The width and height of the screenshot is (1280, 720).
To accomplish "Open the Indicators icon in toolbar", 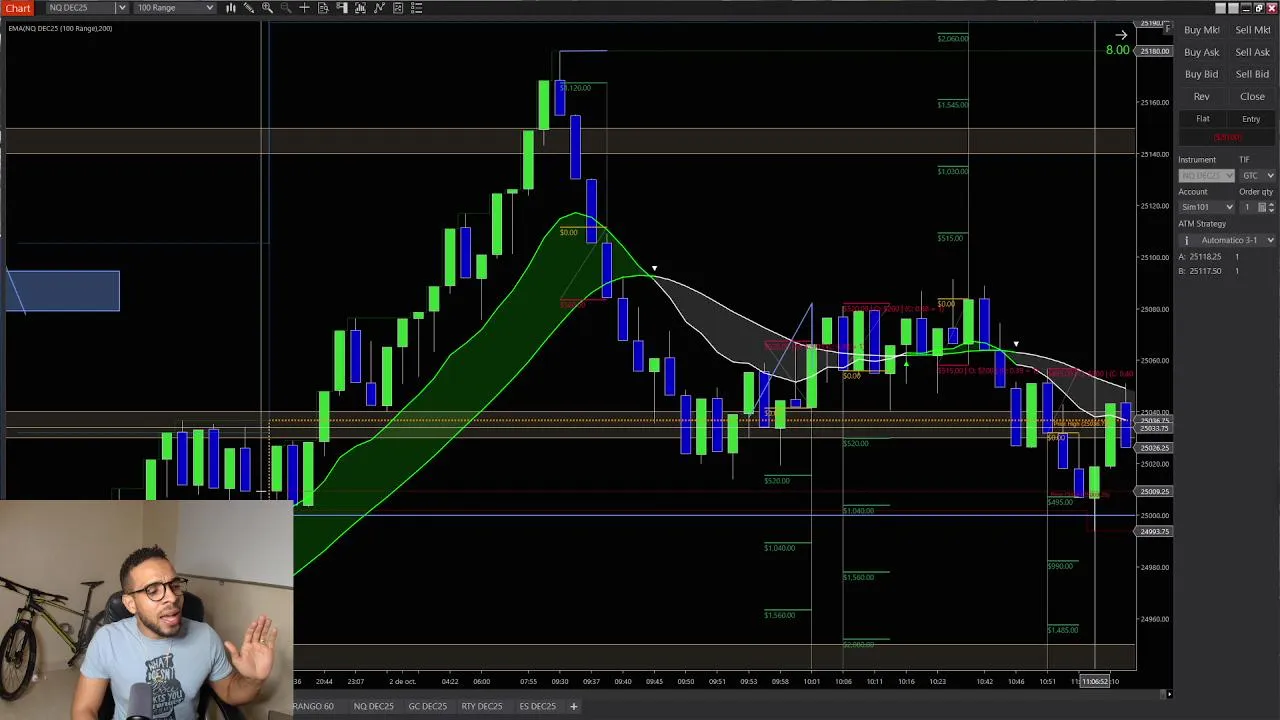I will (360, 8).
